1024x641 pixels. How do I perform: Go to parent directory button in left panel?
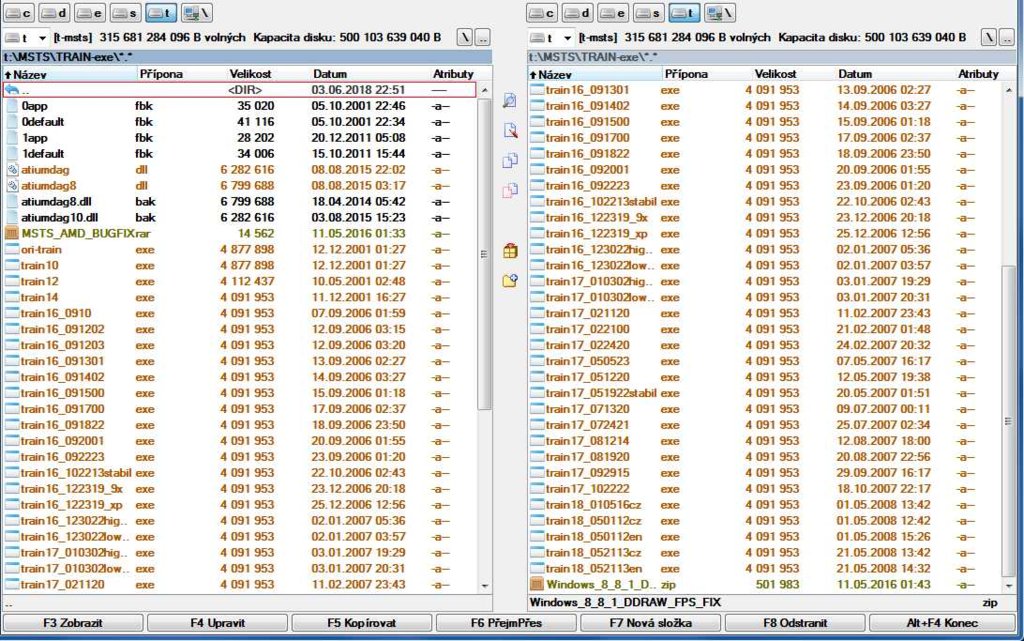pos(484,37)
